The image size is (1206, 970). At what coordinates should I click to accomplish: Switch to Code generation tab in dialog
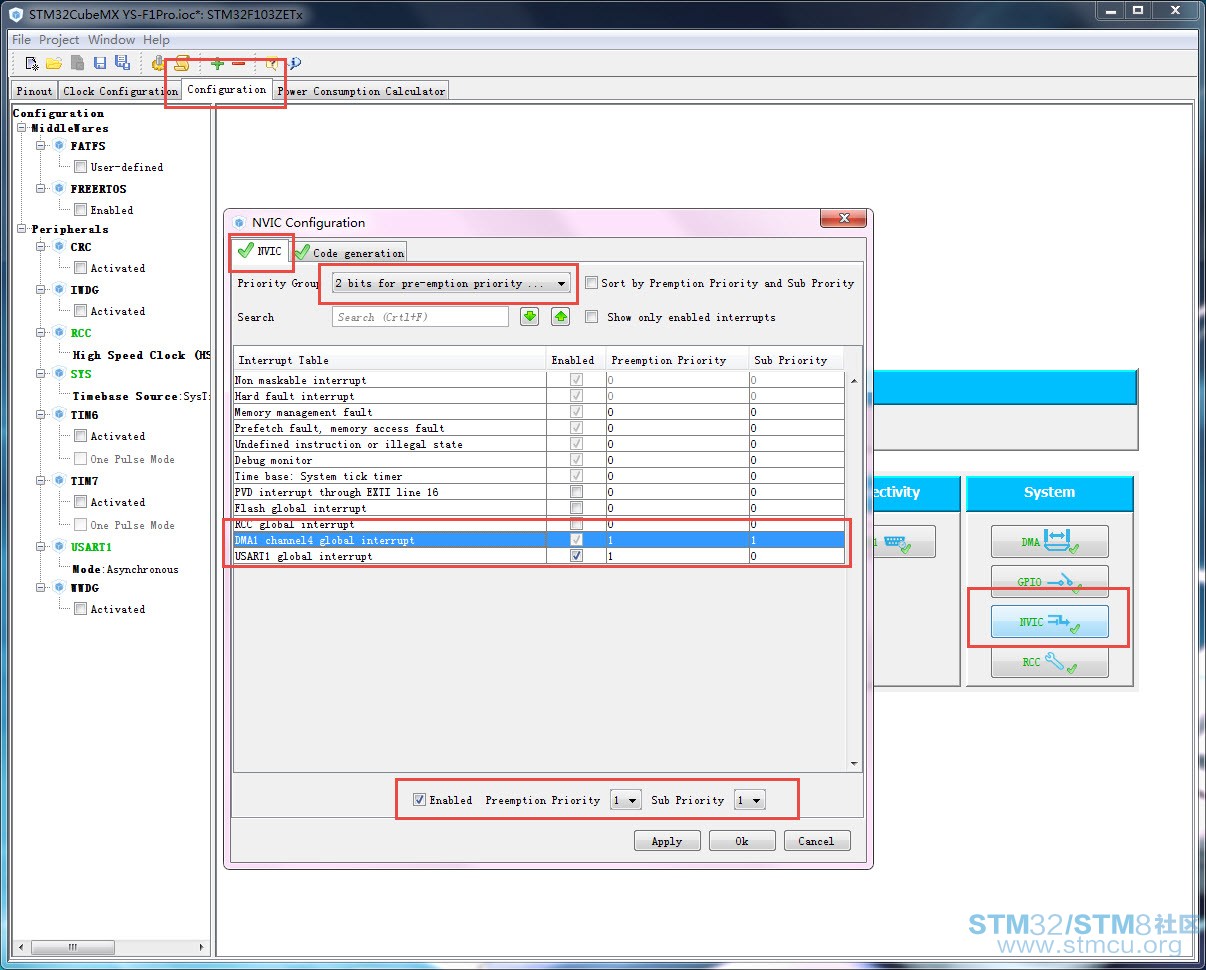pos(350,253)
